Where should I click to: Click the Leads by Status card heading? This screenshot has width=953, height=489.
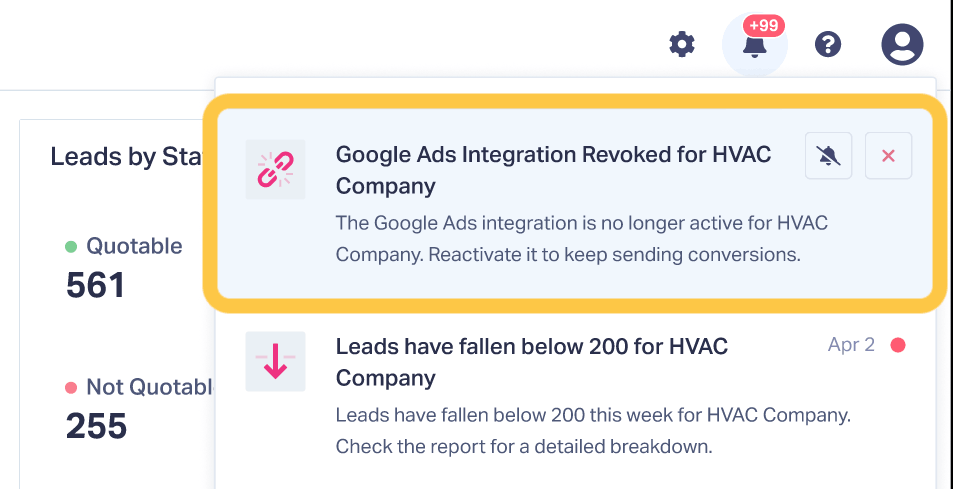click(x=127, y=157)
